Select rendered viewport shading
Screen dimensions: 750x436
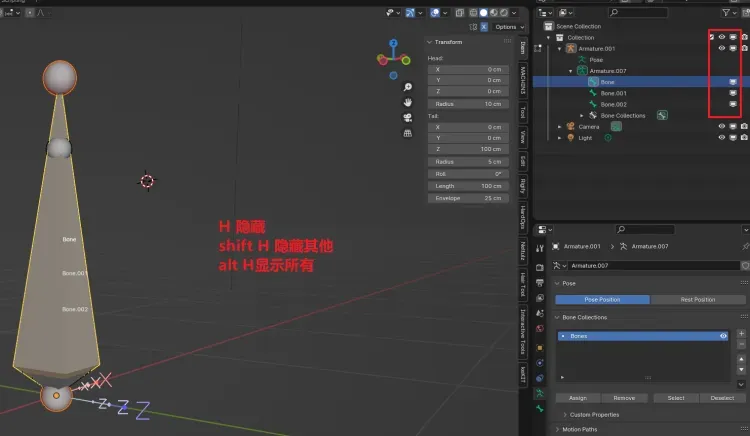[x=504, y=13]
